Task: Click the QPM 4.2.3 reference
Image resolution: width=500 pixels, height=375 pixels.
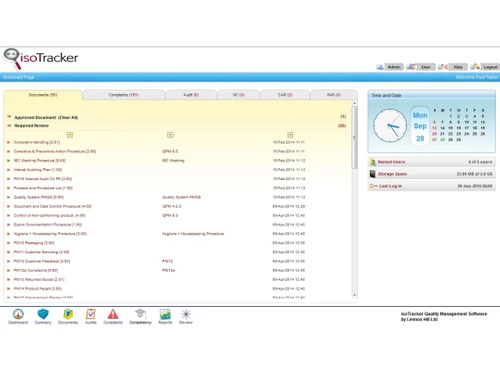Action: (172, 206)
